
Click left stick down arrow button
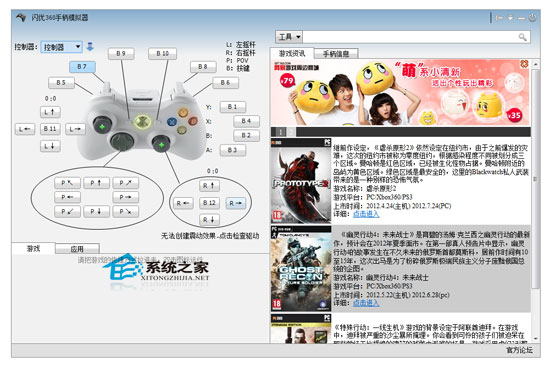(50, 146)
